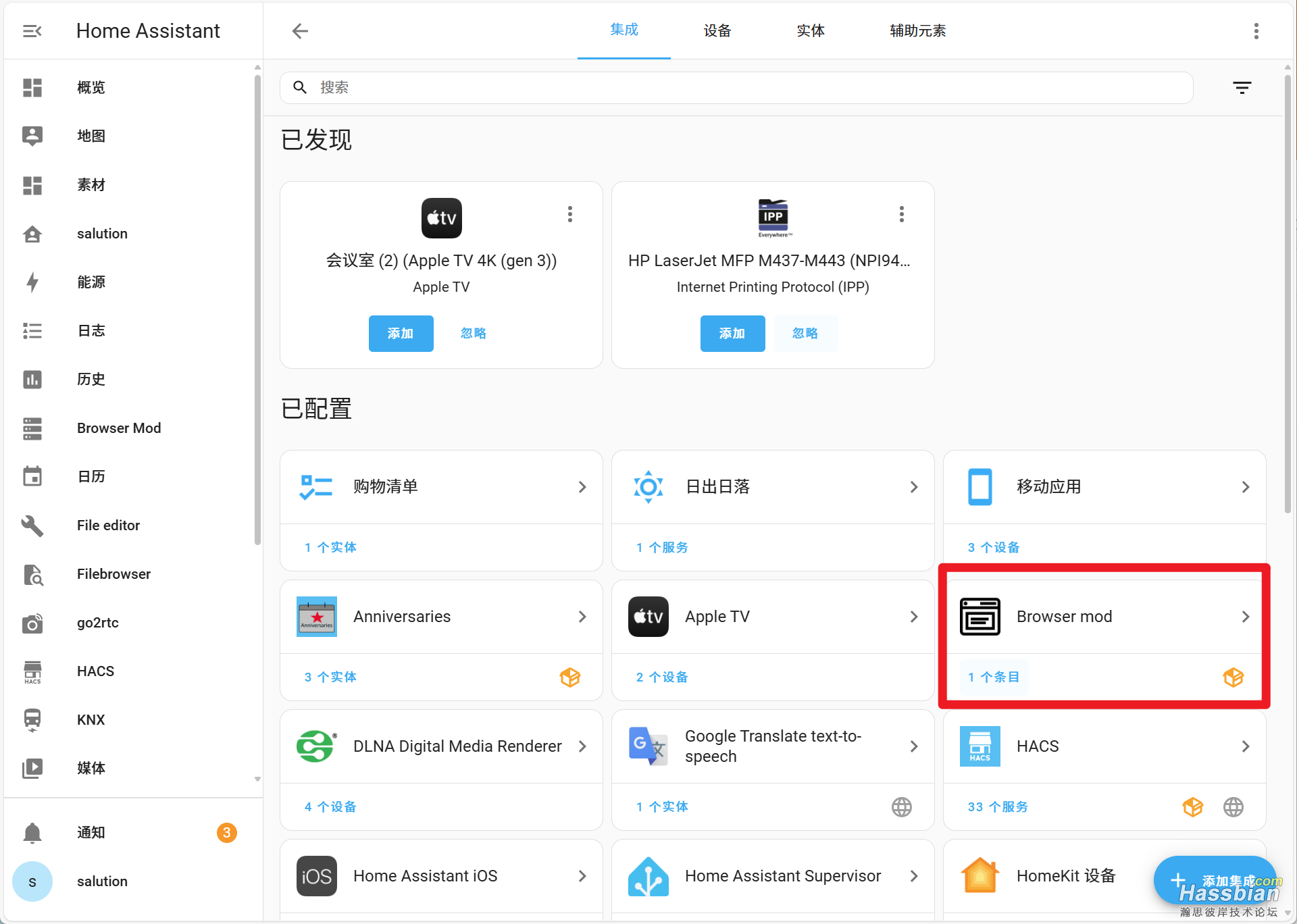Go back with the arrow icon
The image size is (1297, 924).
pos(300,31)
